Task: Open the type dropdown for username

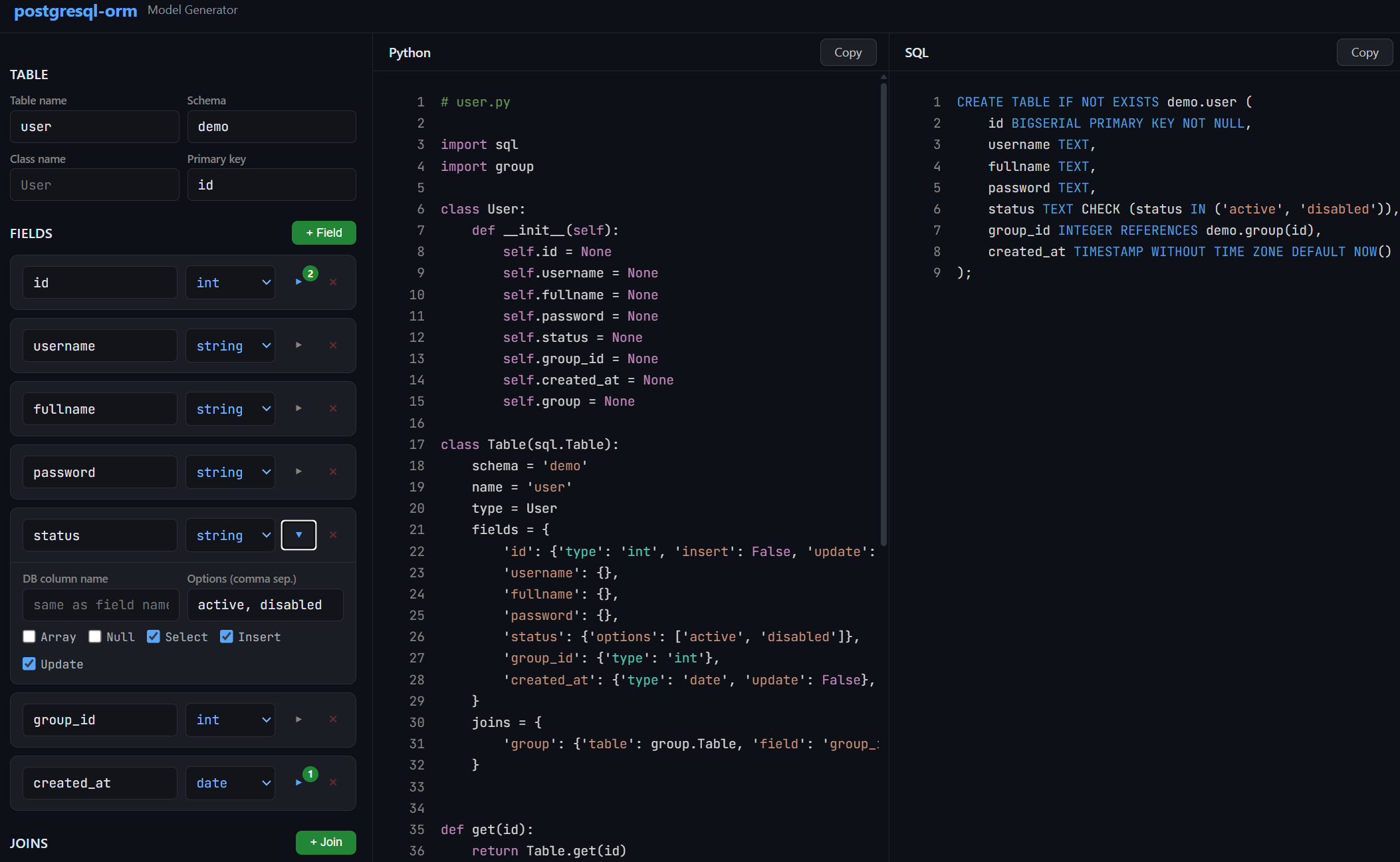Action: pos(230,345)
